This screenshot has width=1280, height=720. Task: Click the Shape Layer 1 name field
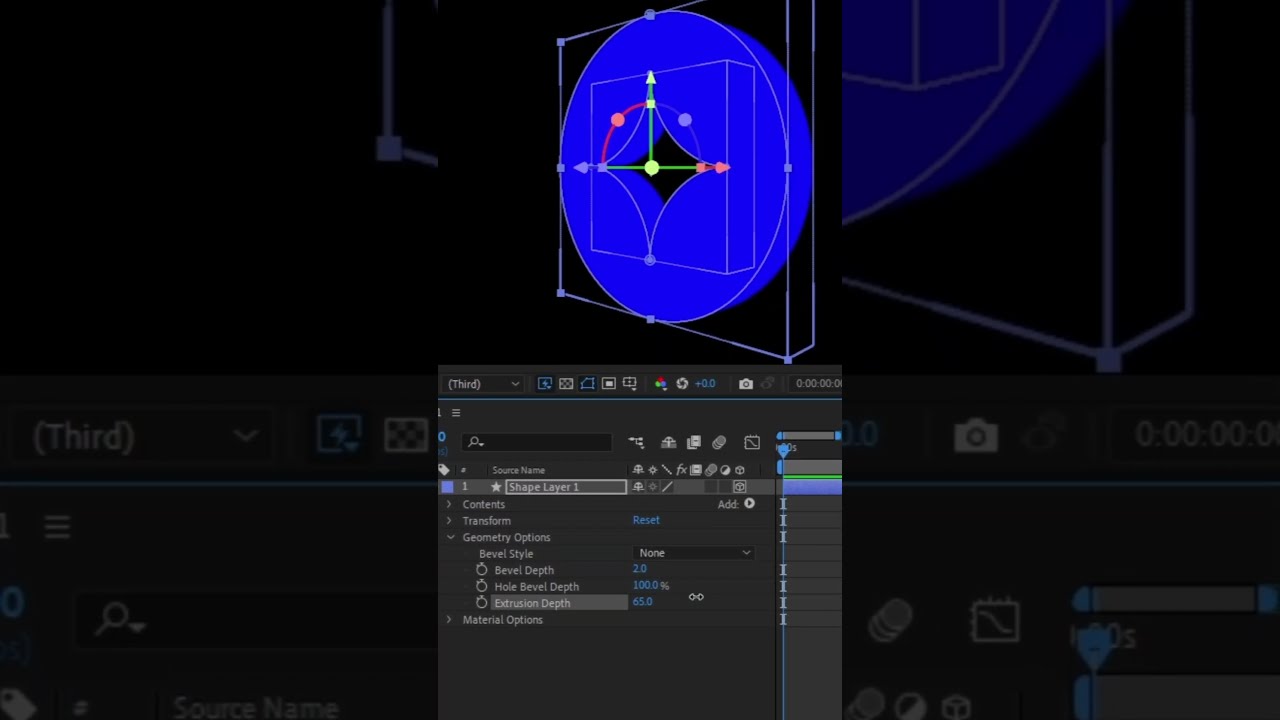click(566, 487)
